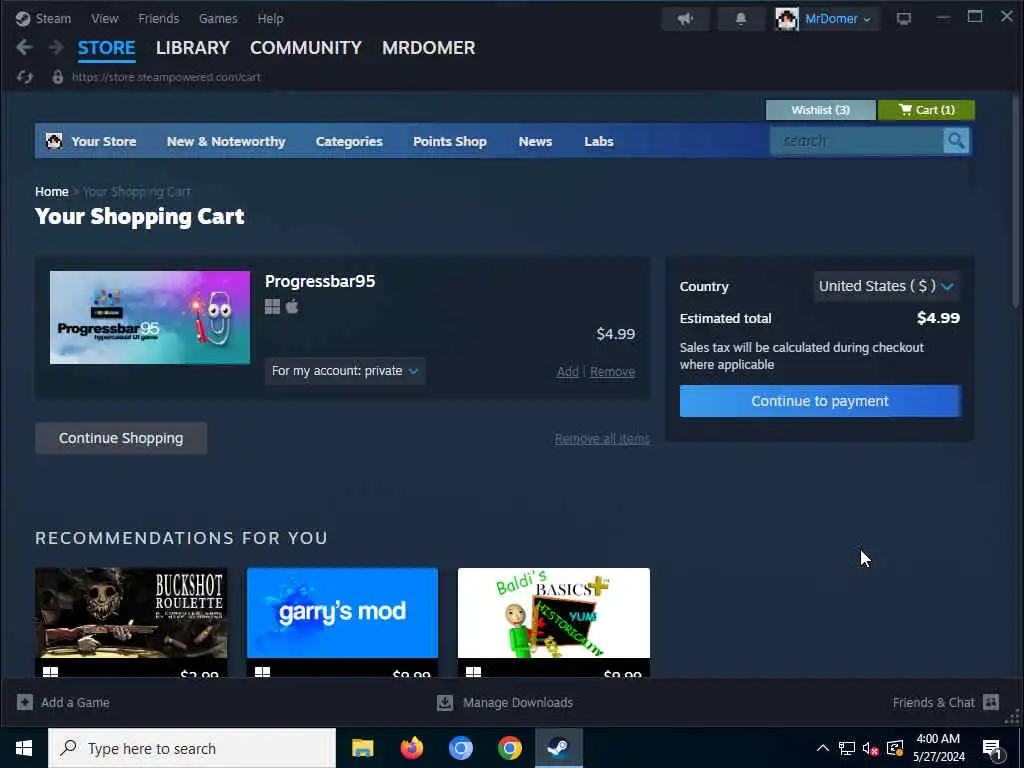Viewport: 1024px width, 768px height.
Task: Select the STORE tab
Action: click(x=106, y=48)
